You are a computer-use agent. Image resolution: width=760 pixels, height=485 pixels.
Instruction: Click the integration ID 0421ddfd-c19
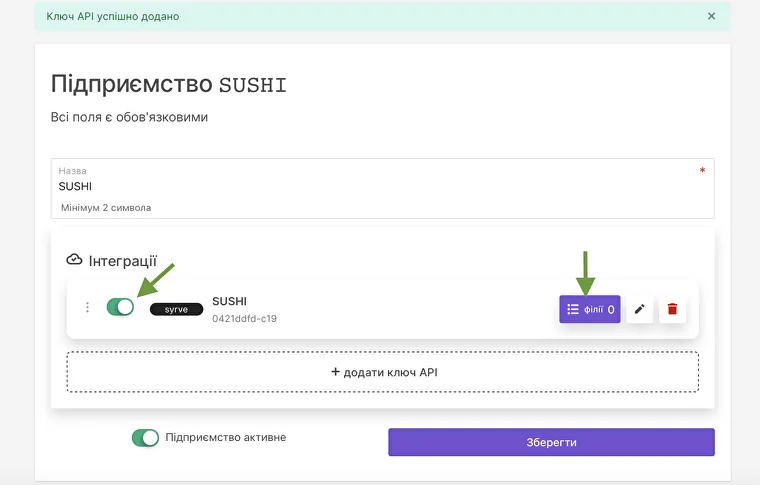pos(244,319)
